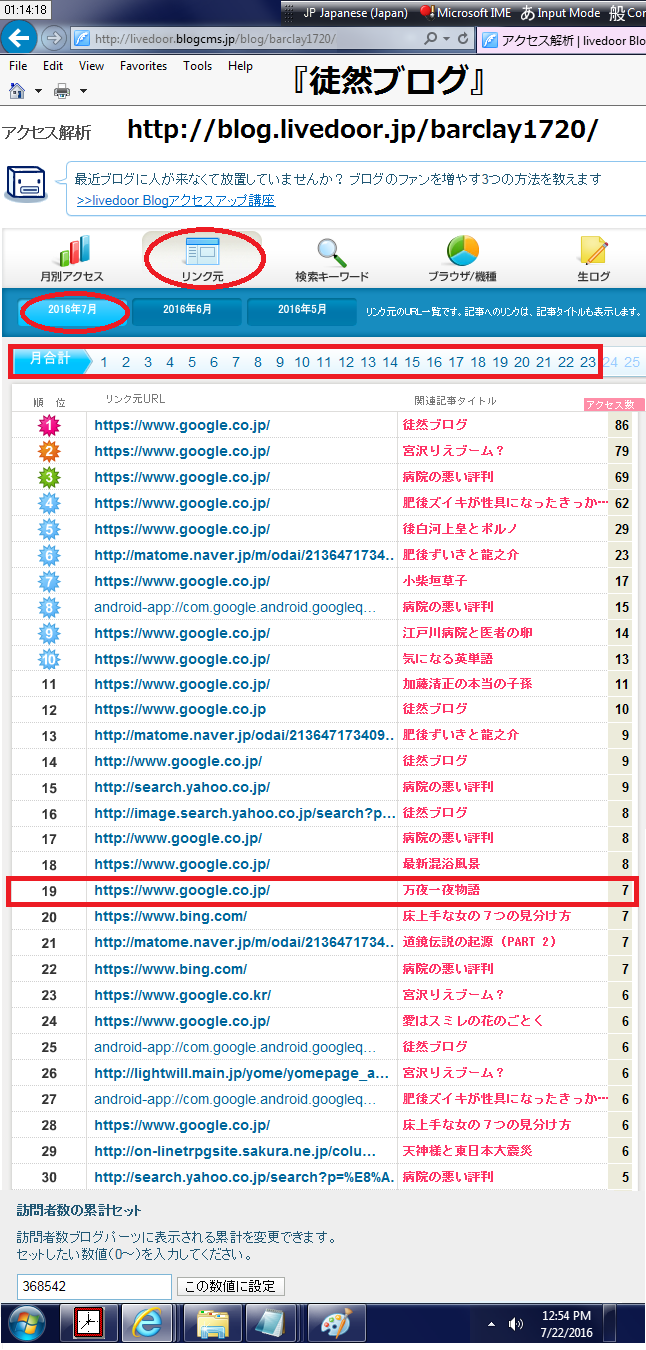Open rank 6 matome.naver.jp referrer link
646x1350 pixels.
click(245, 555)
